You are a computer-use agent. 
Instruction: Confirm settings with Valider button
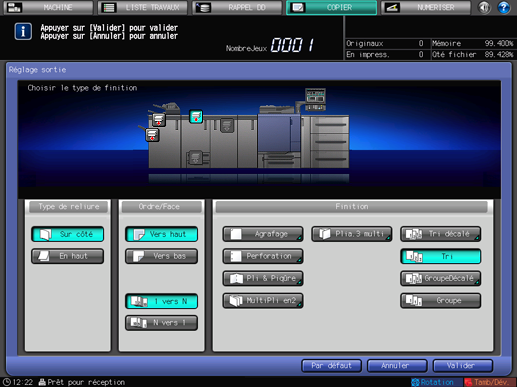point(463,366)
